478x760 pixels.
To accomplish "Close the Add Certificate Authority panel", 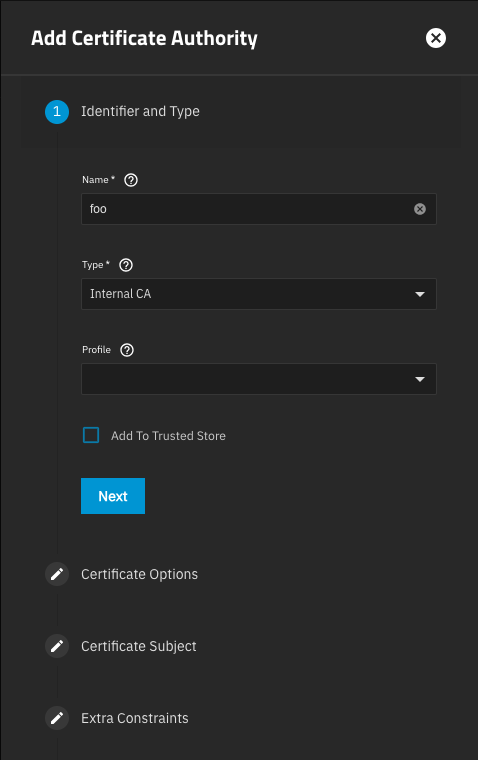I will (x=436, y=38).
